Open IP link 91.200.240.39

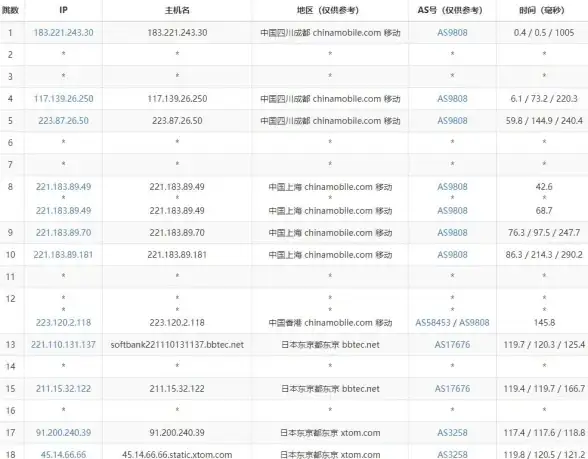[x=63, y=433]
